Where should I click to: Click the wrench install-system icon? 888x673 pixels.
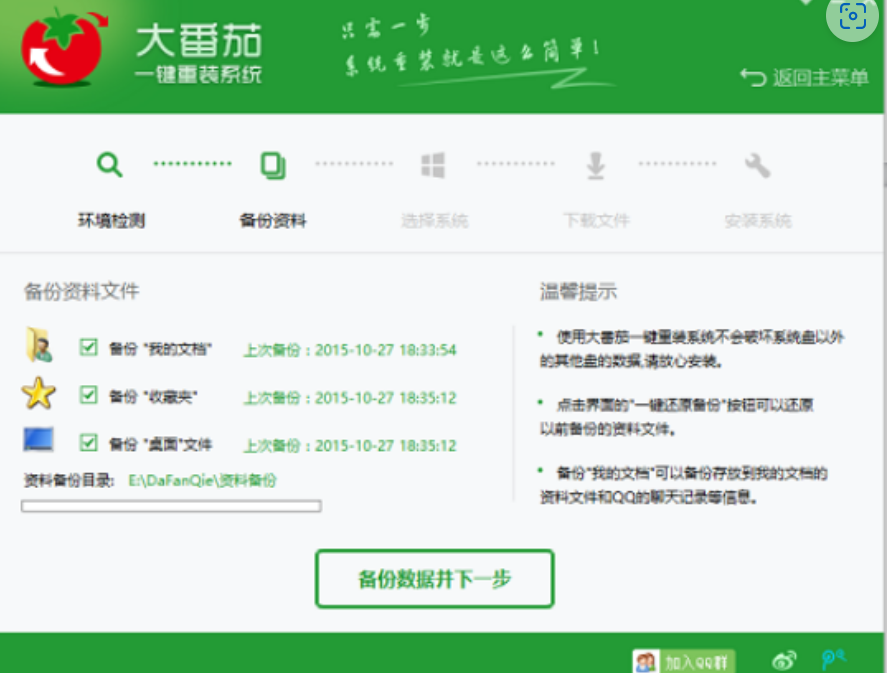coord(757,165)
